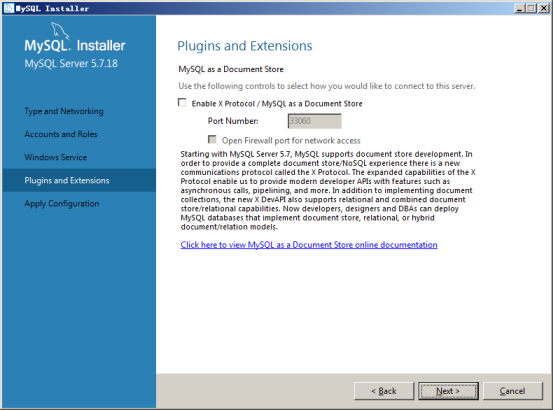Image resolution: width=553 pixels, height=411 pixels.
Task: Close the MySQL Installer window
Action: click(x=543, y=8)
